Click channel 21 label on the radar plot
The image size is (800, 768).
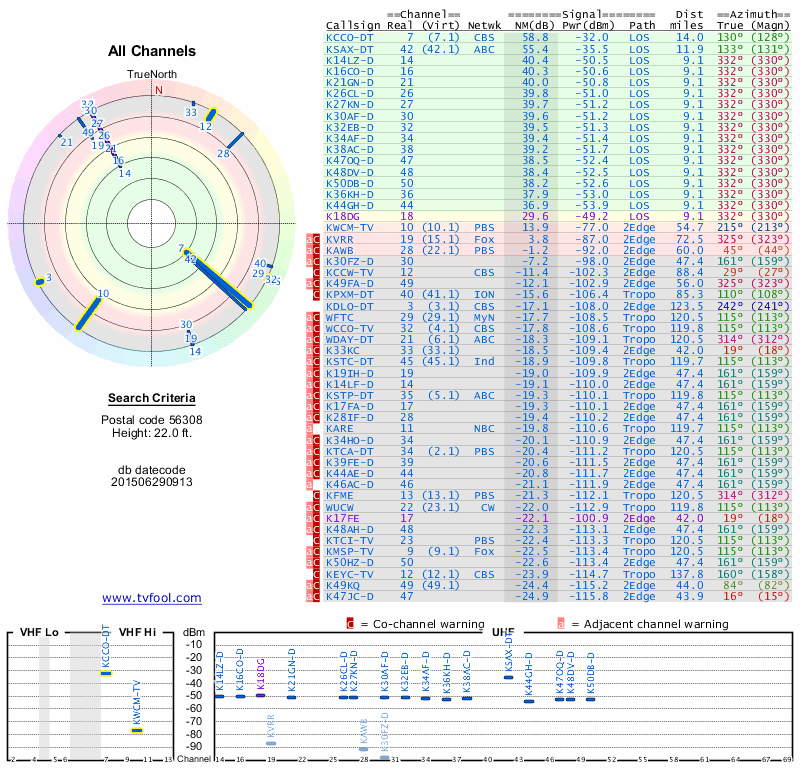click(x=67, y=142)
